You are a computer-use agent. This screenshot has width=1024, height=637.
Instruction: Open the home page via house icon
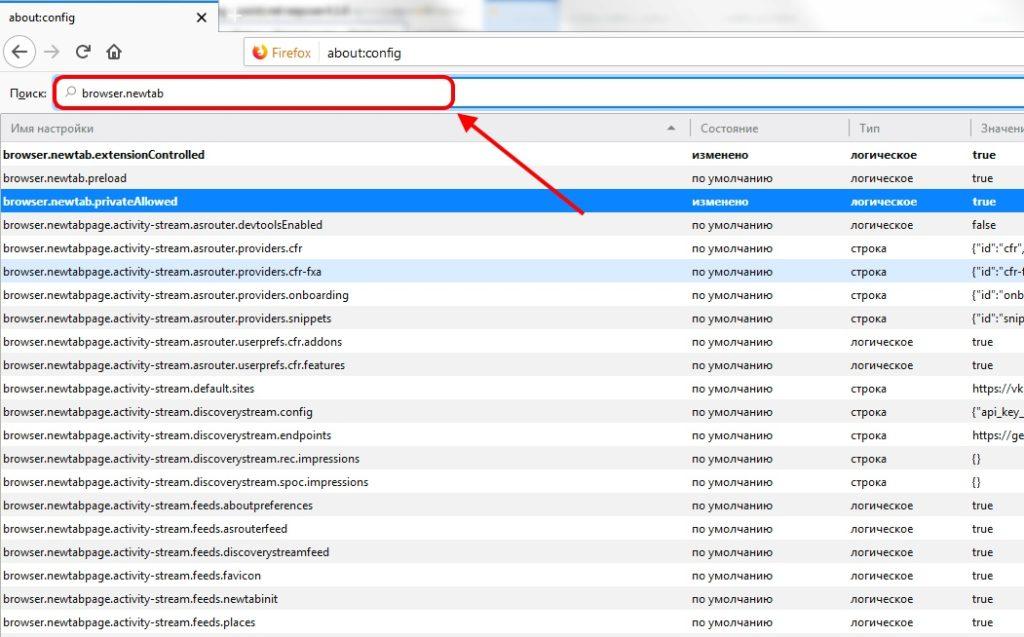(114, 52)
